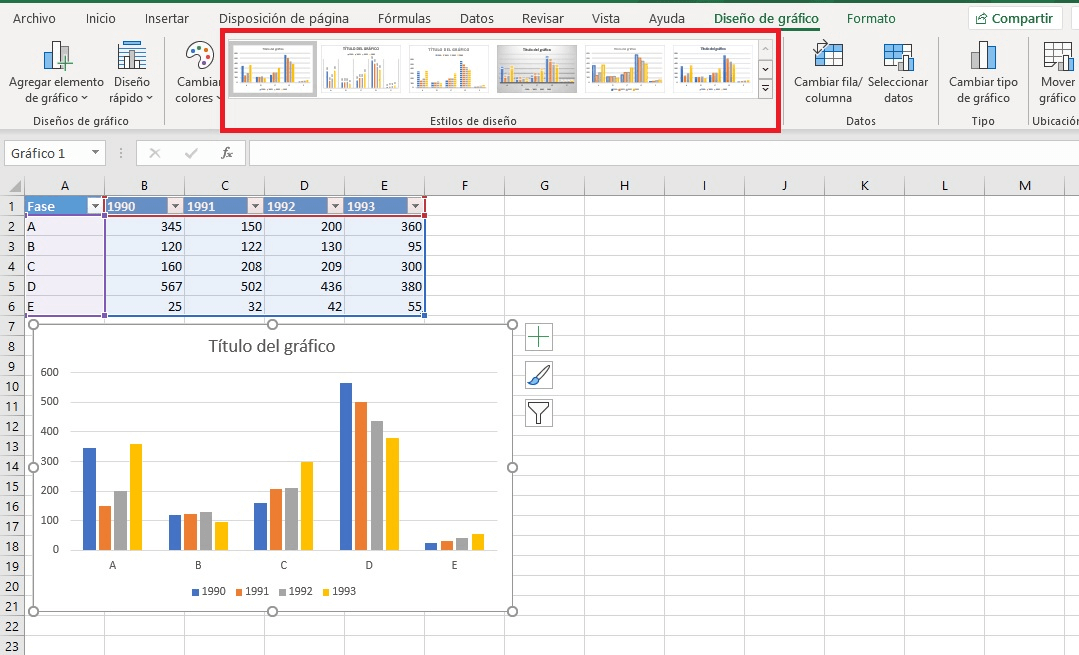Image resolution: width=1079 pixels, height=655 pixels.
Task: Switch to the Ayuda tab
Action: pyautogui.click(x=666, y=19)
